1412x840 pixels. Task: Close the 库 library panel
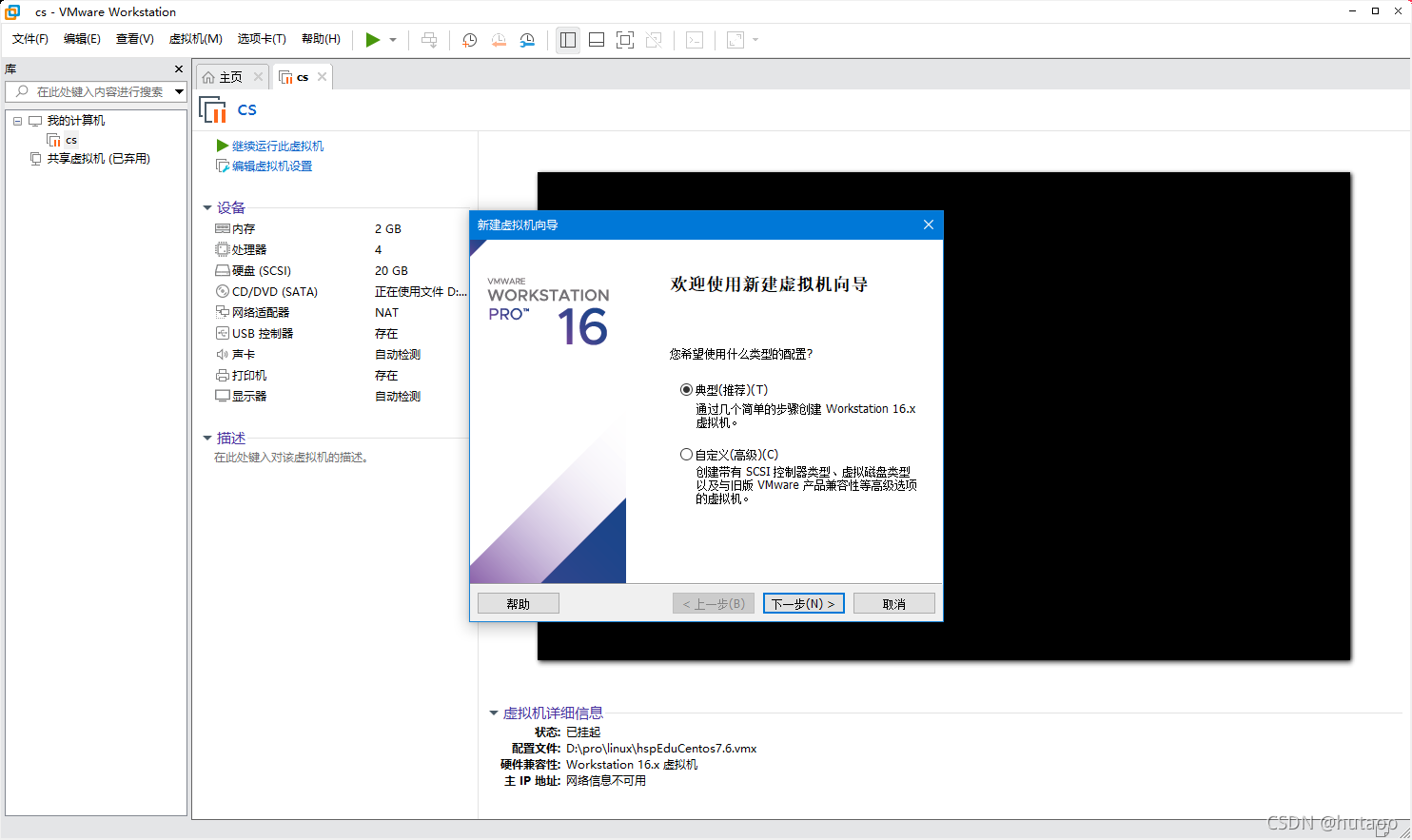[179, 69]
